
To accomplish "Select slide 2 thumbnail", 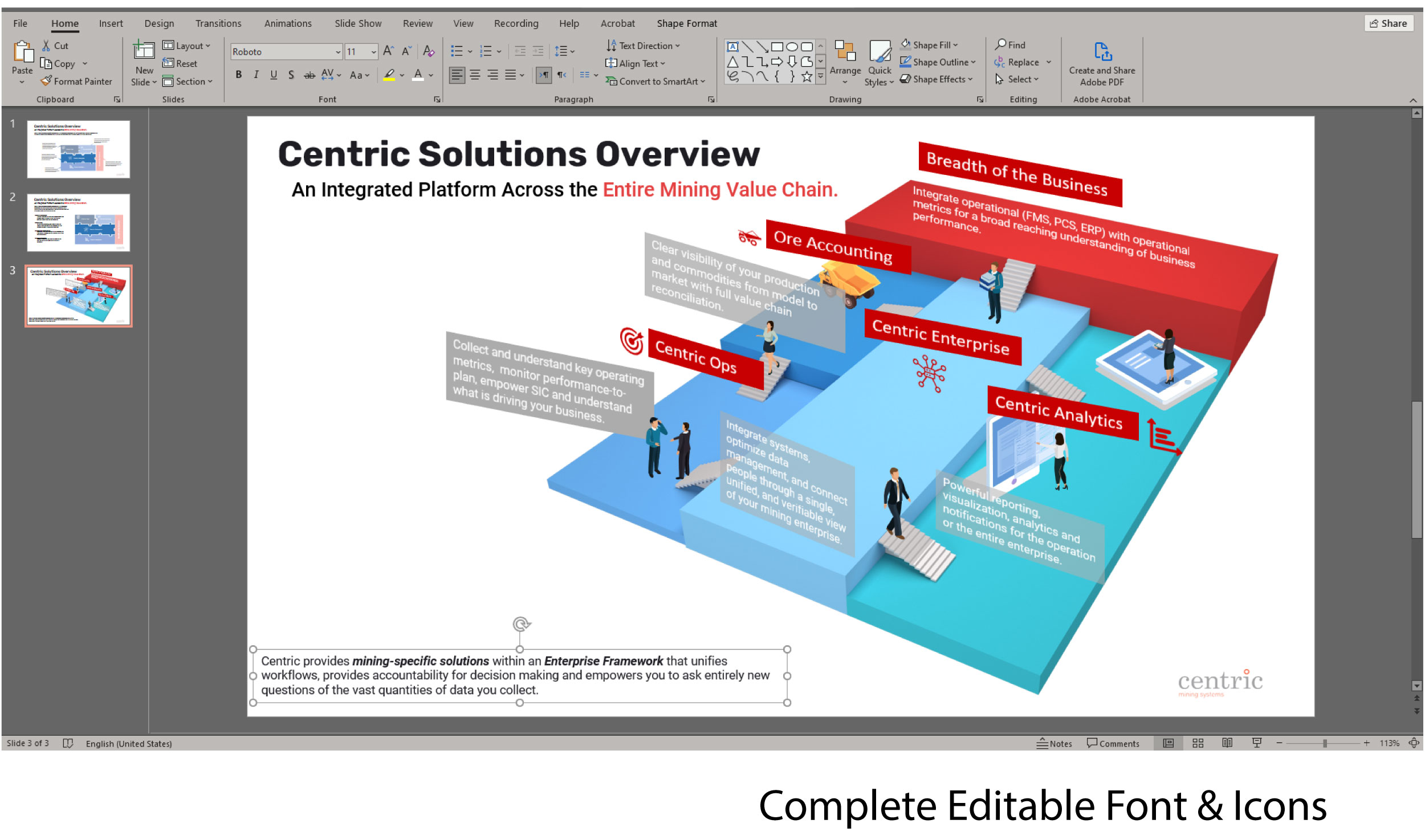I will coord(79,222).
